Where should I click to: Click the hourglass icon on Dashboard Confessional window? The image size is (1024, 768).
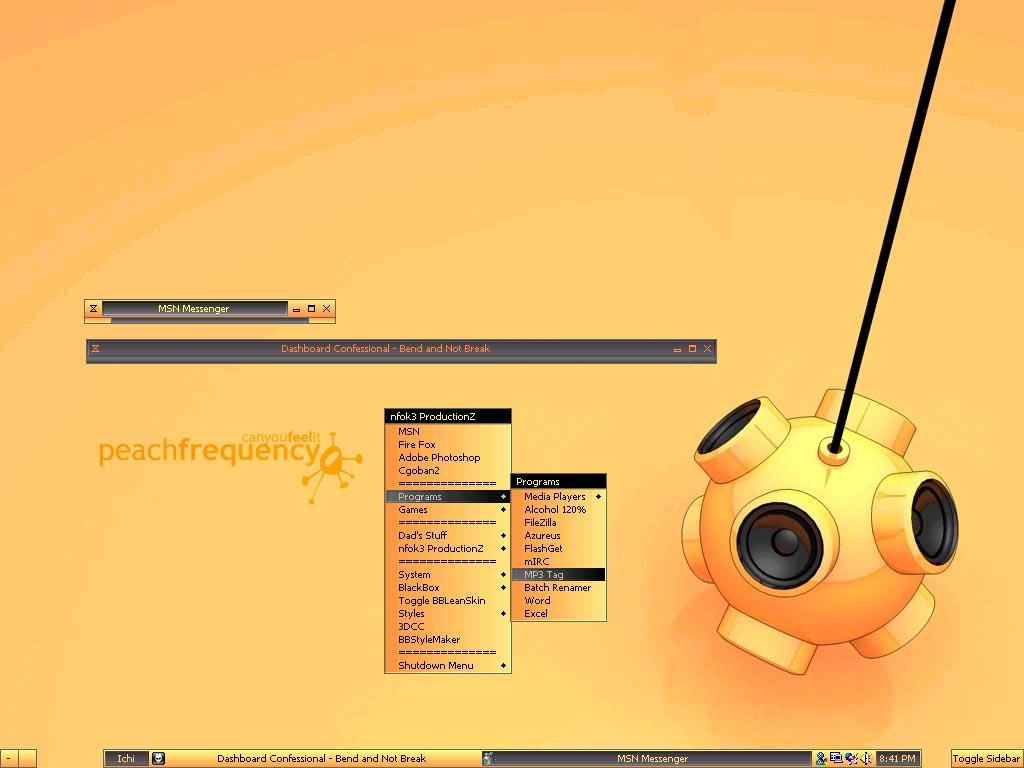[x=95, y=349]
